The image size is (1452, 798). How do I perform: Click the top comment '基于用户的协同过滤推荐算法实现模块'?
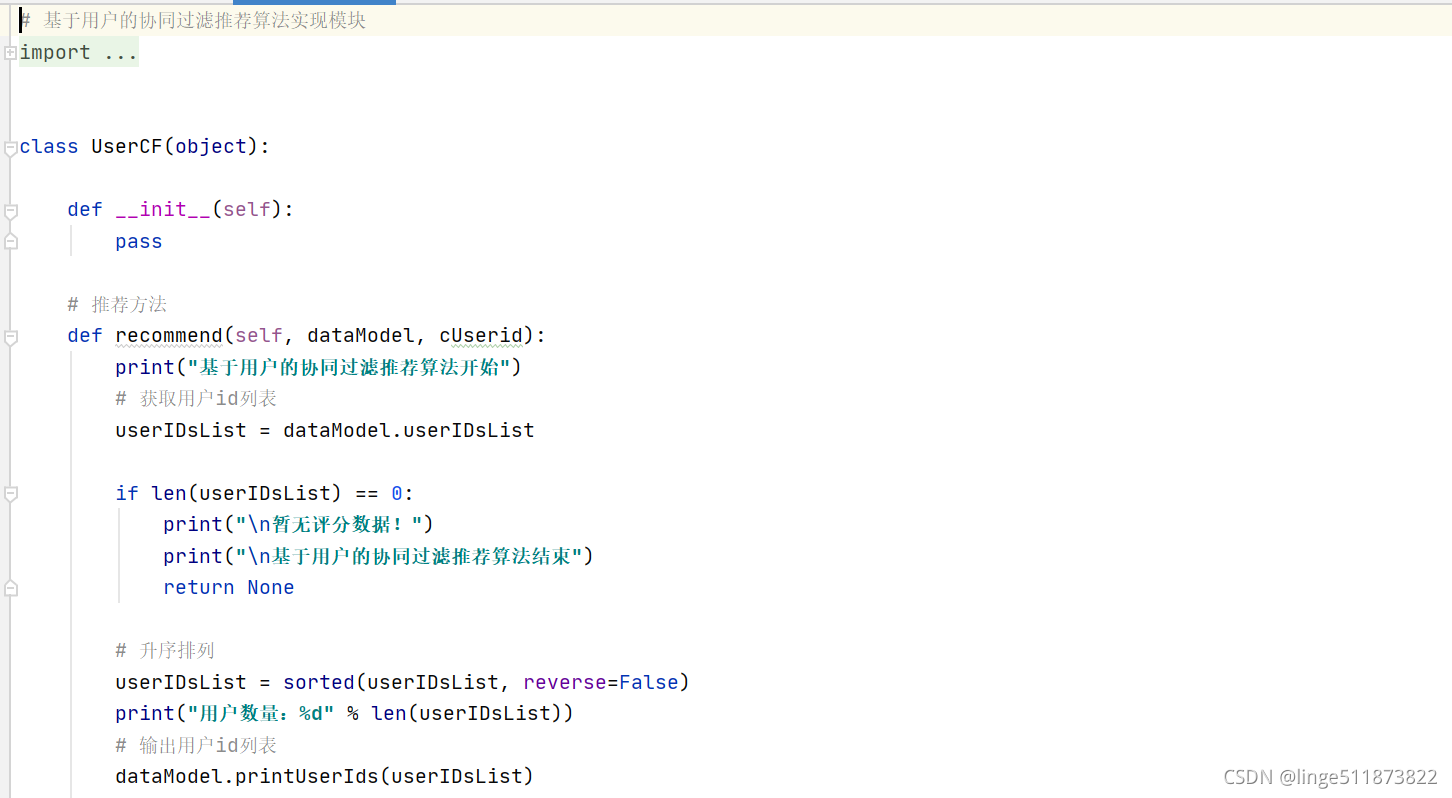click(204, 20)
